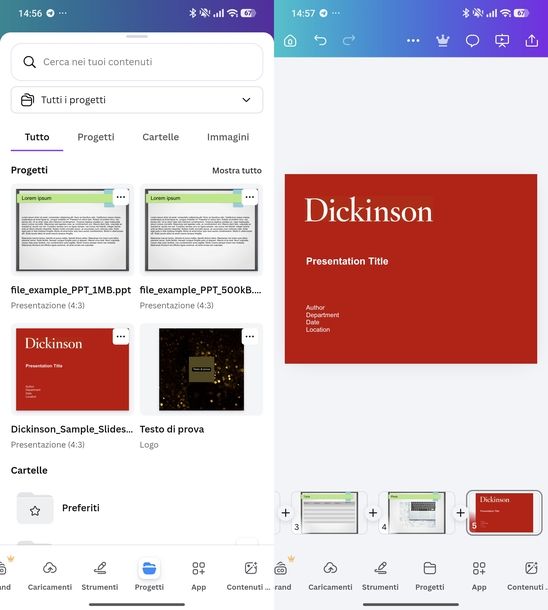Screen dimensions: 548x610
Task: Open options for Dickinson_Sample_Slides project
Action: pyautogui.click(x=121, y=337)
